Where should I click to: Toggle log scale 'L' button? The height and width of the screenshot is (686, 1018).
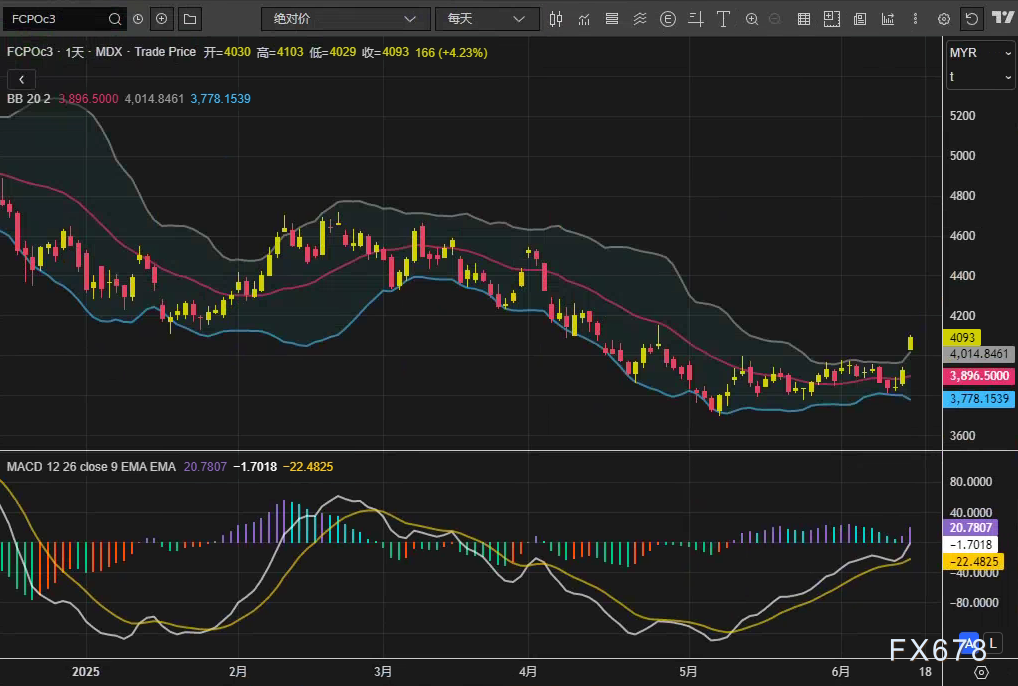(992, 642)
